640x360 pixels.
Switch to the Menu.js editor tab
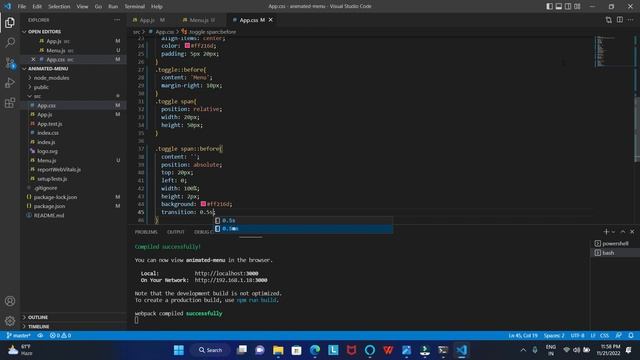(200, 20)
